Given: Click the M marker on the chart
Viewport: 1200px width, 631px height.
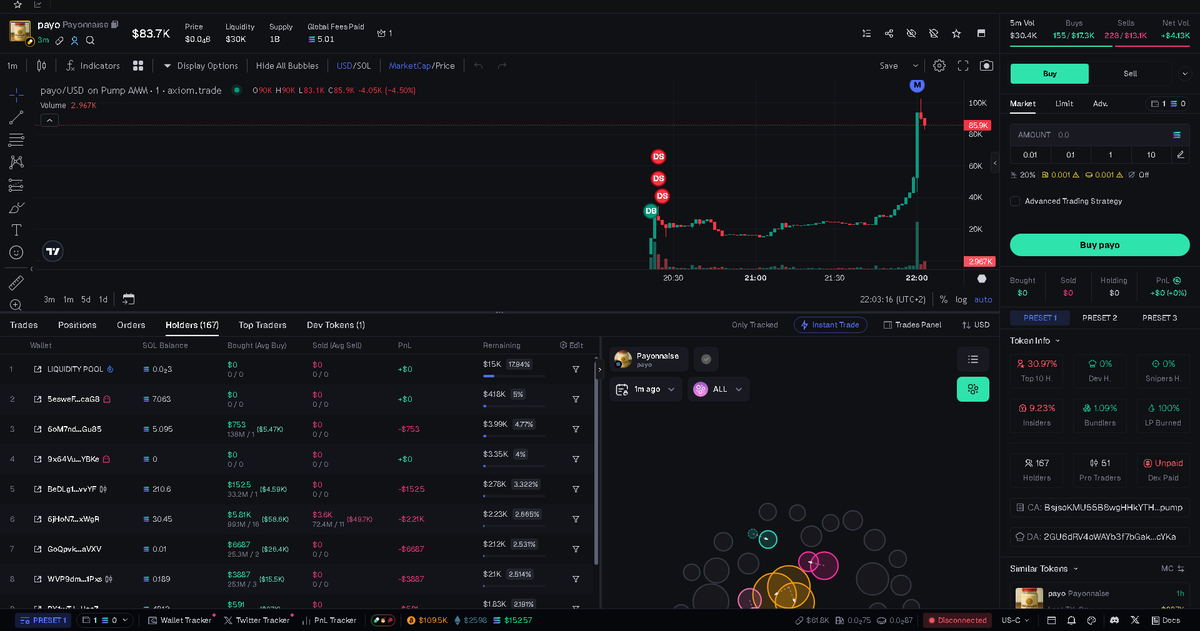Looking at the screenshot, I should pos(917,86).
